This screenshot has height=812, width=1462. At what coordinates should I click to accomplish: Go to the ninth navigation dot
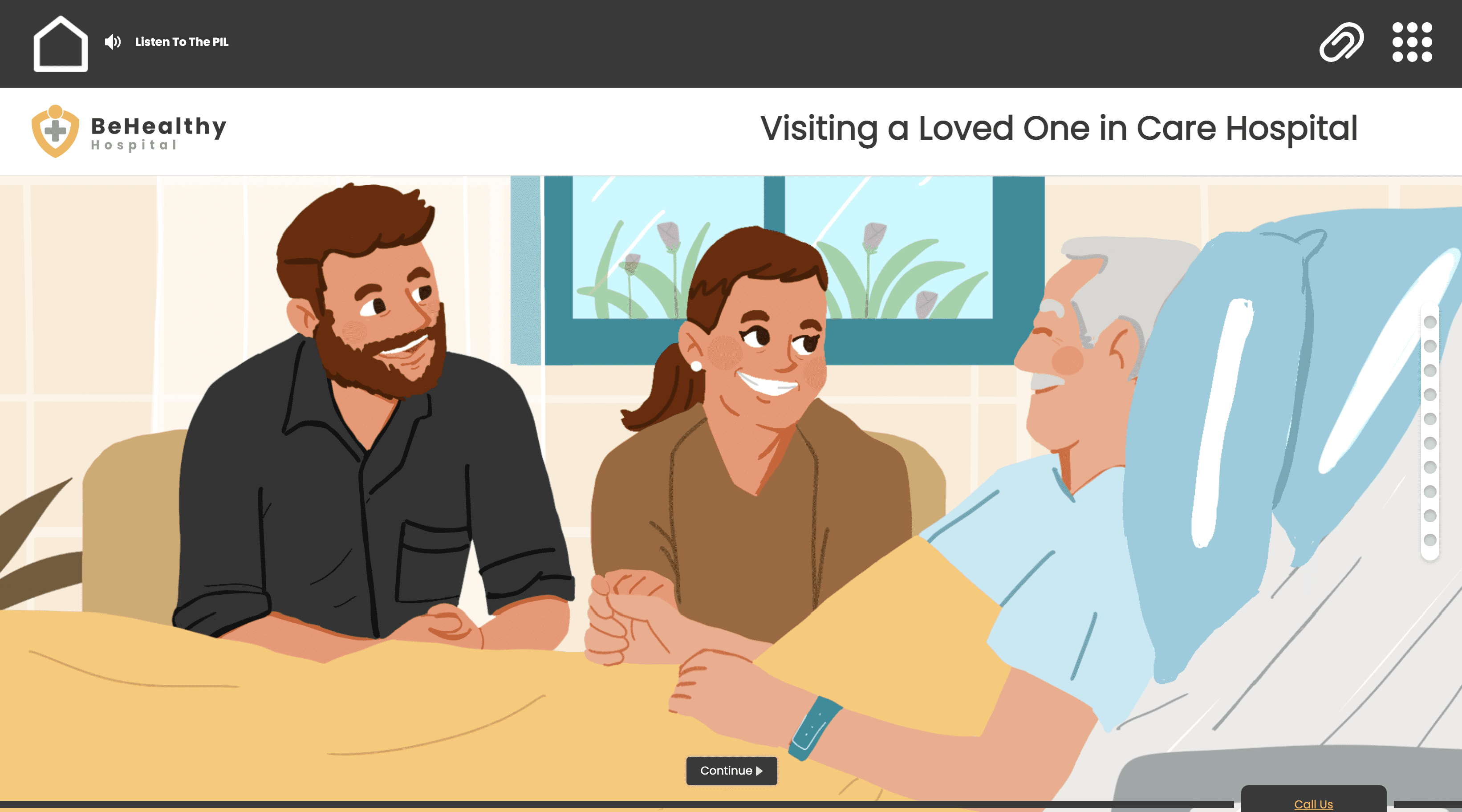tap(1430, 515)
